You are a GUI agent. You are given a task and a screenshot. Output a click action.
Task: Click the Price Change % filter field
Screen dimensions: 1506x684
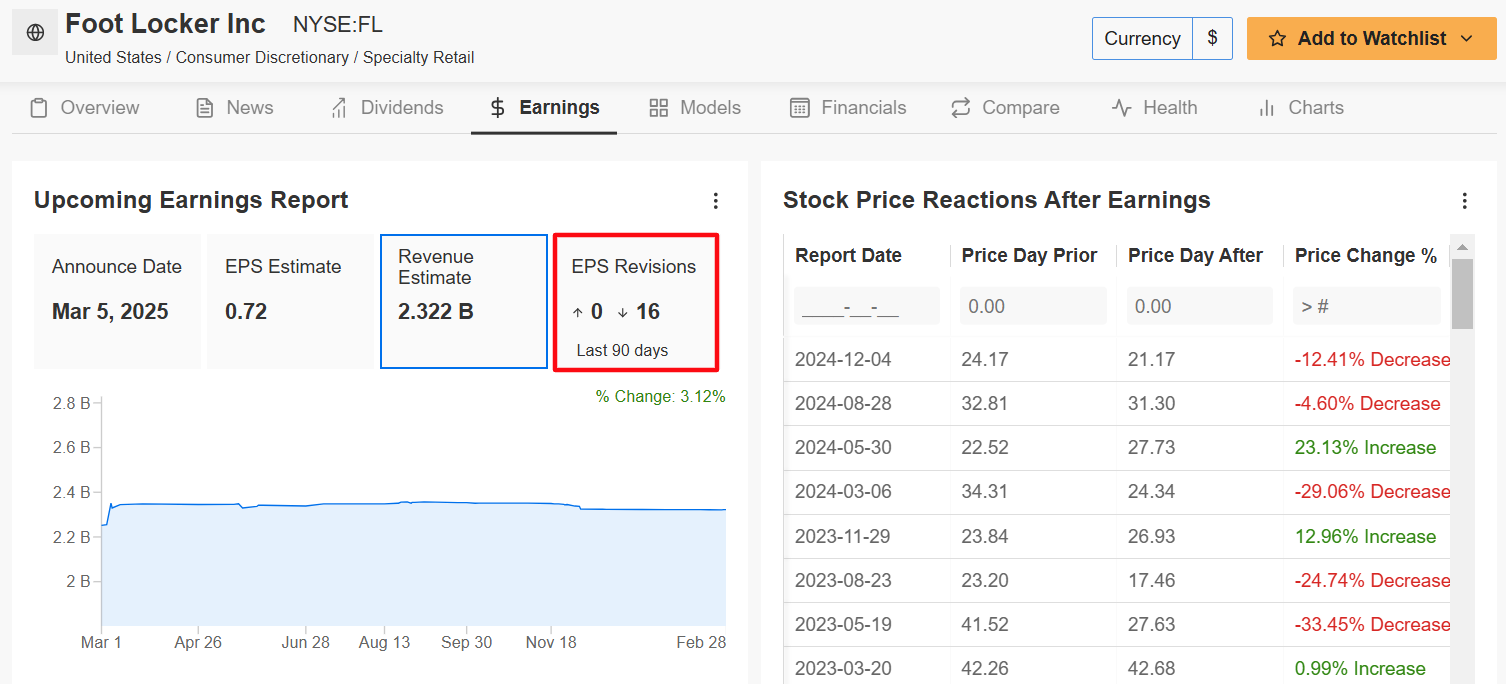pos(1367,306)
